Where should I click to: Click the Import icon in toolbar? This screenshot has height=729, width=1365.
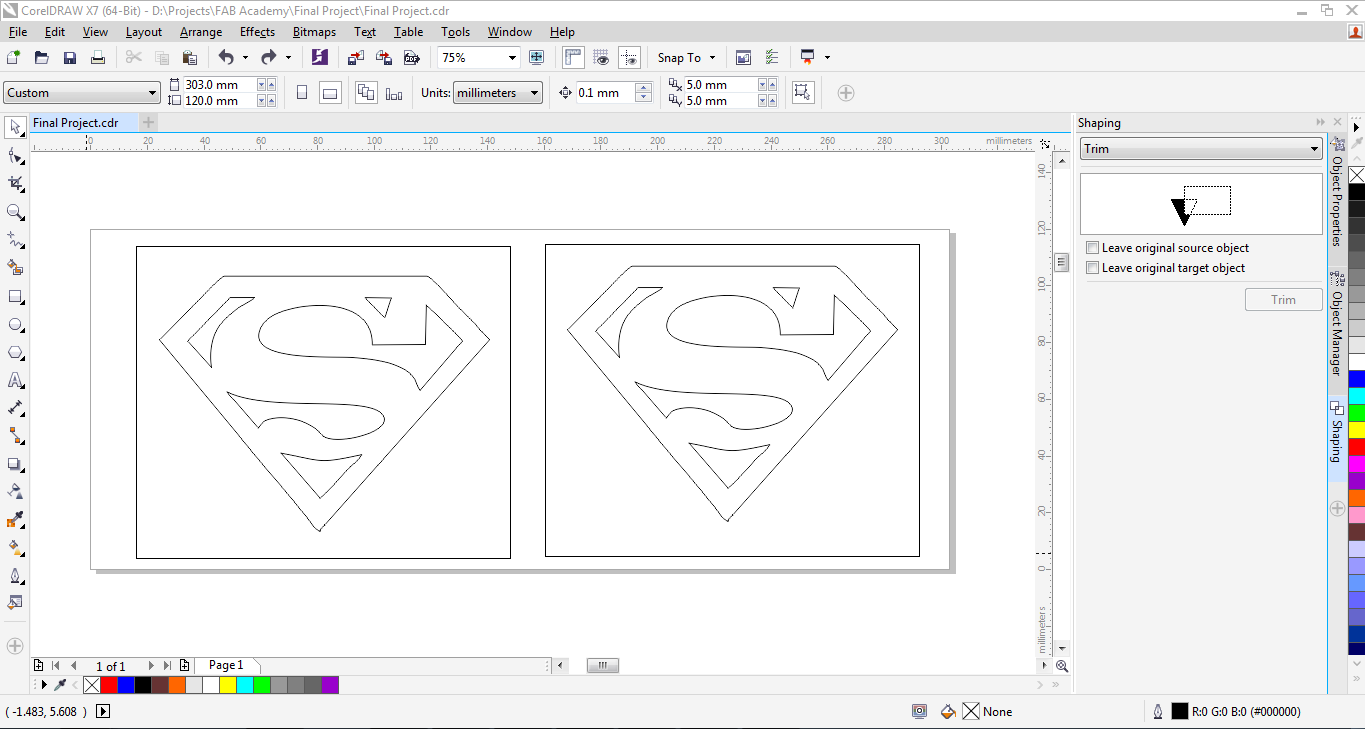pyautogui.click(x=356, y=58)
